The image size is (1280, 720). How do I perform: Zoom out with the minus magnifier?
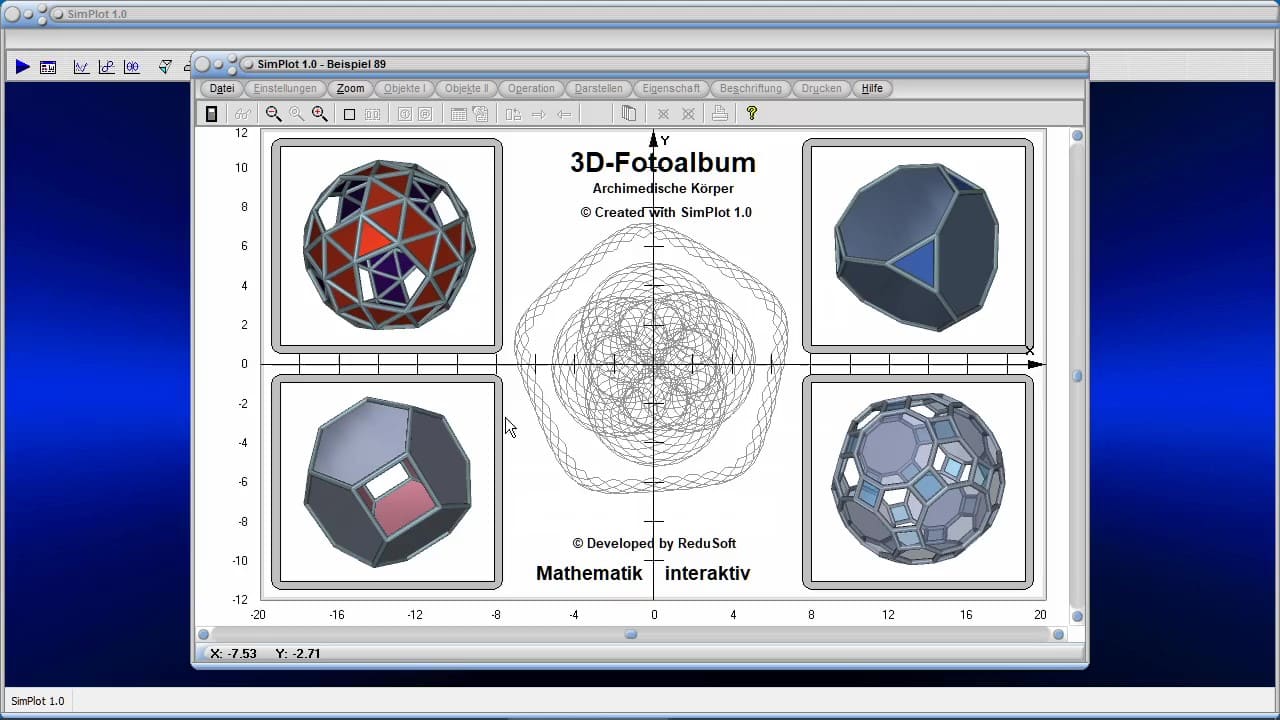click(x=273, y=114)
